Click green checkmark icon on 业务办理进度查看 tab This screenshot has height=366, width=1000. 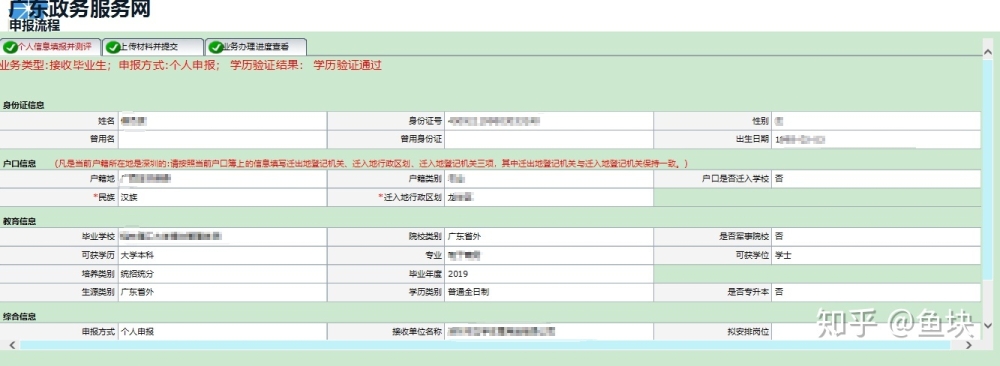pyautogui.click(x=216, y=47)
